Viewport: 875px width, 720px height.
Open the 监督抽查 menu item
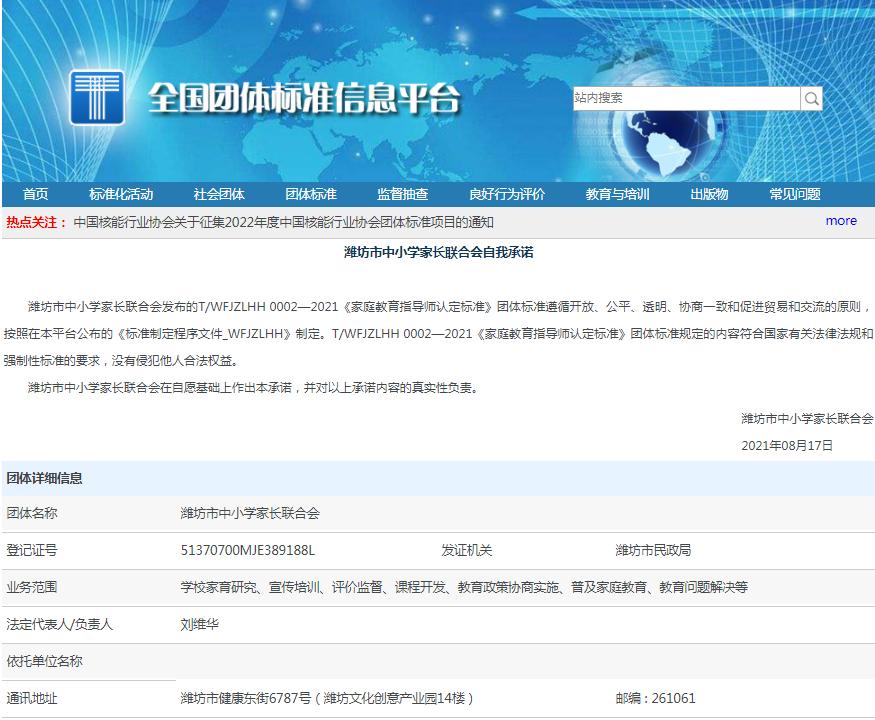tap(402, 194)
